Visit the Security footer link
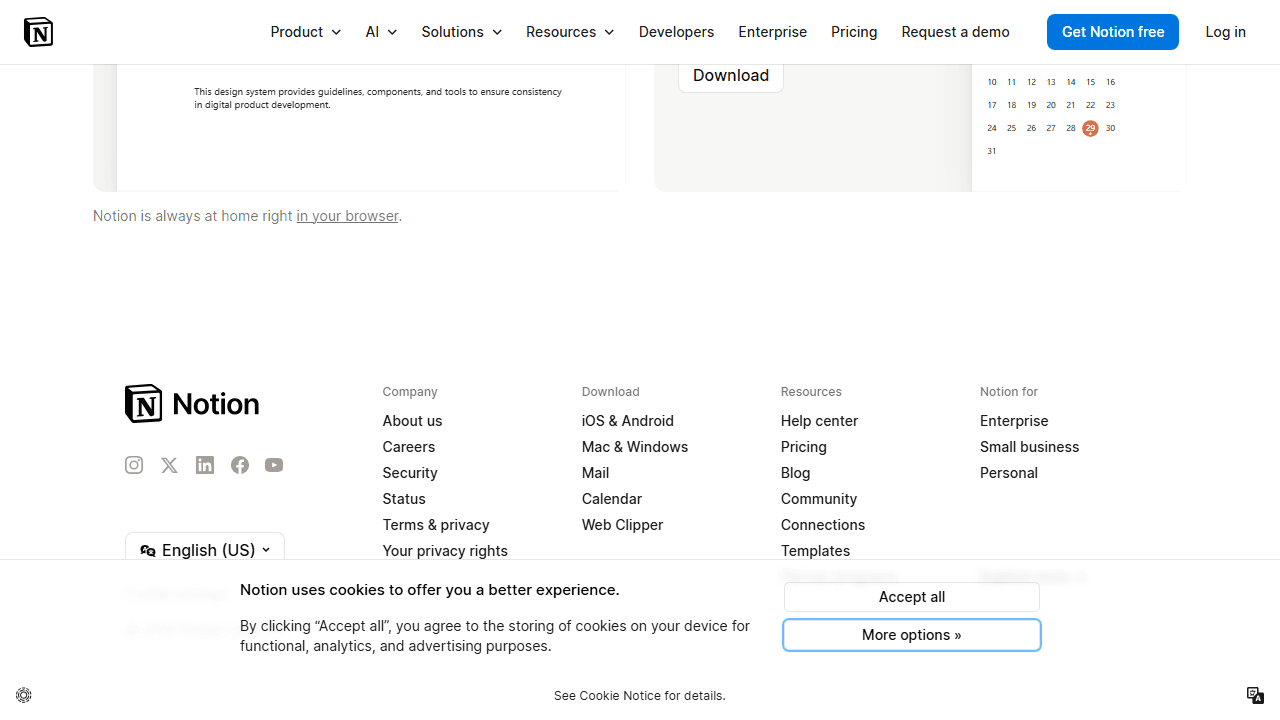Image resolution: width=1280 pixels, height=720 pixels. 410,473
